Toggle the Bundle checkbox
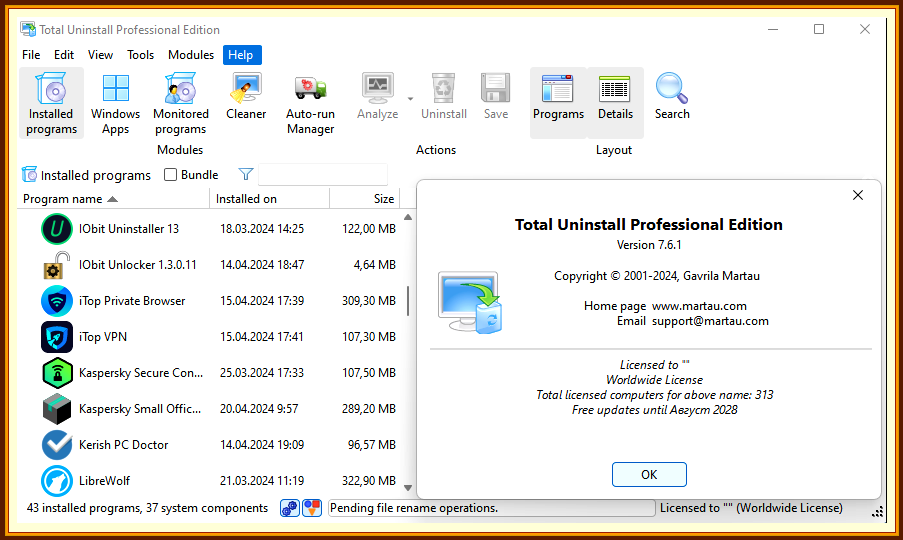903x540 pixels. coord(170,174)
